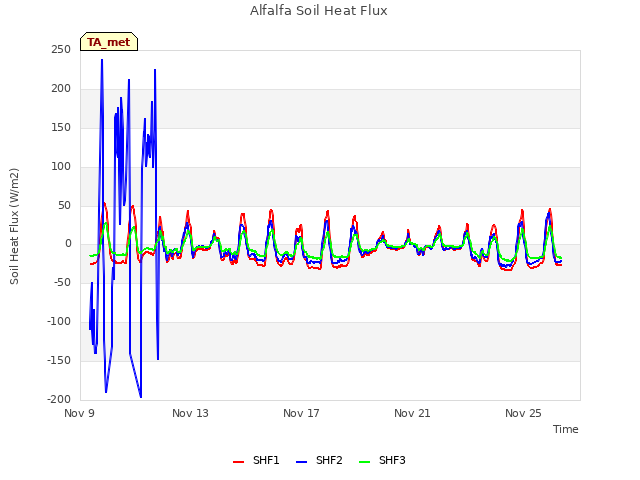640x480 pixels.
Task: Click the 200 y-axis tick label
Action: [61, 89]
